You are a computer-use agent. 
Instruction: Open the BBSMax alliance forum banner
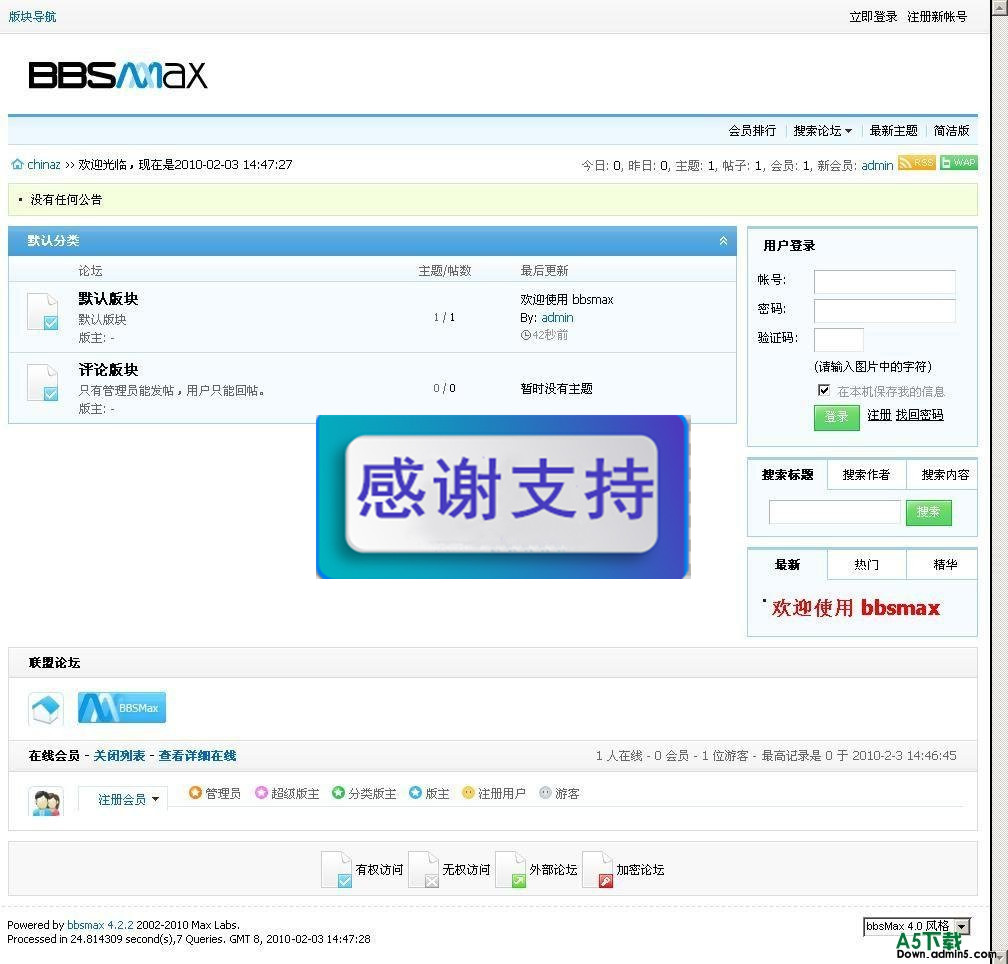pos(122,708)
